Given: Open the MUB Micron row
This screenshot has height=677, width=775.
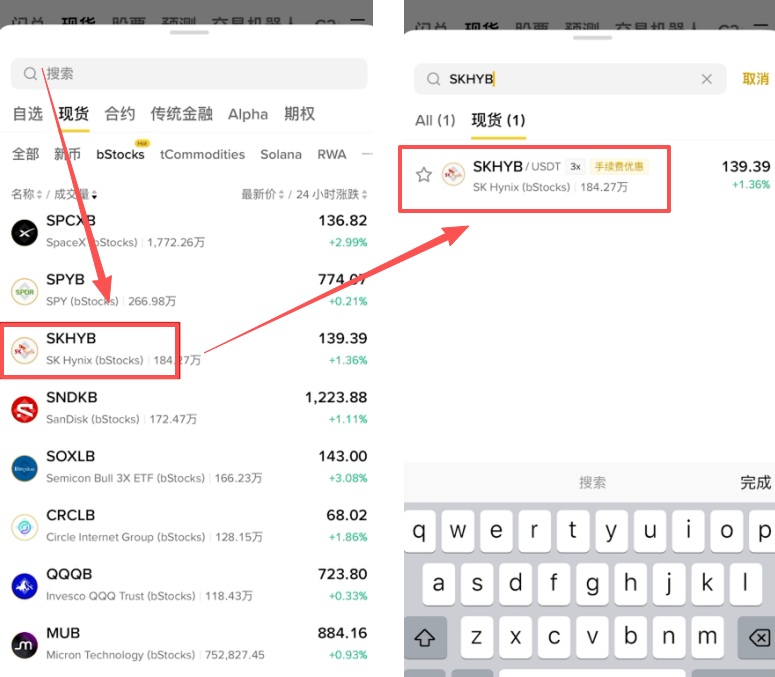Looking at the screenshot, I should (189, 644).
